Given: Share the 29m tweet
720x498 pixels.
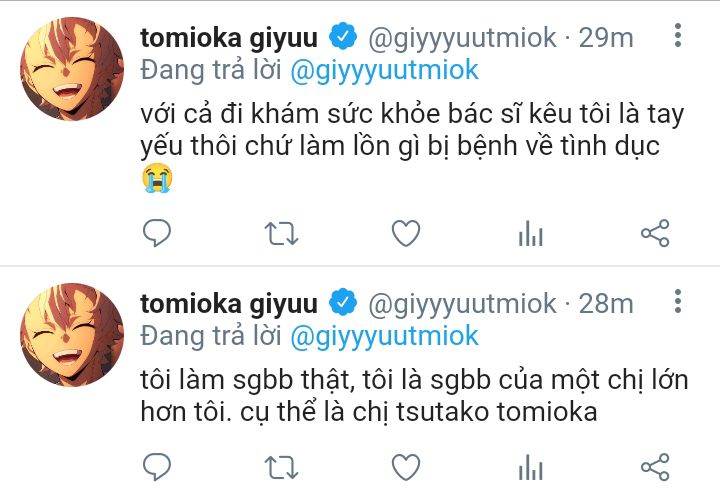Looking at the screenshot, I should (655, 233).
